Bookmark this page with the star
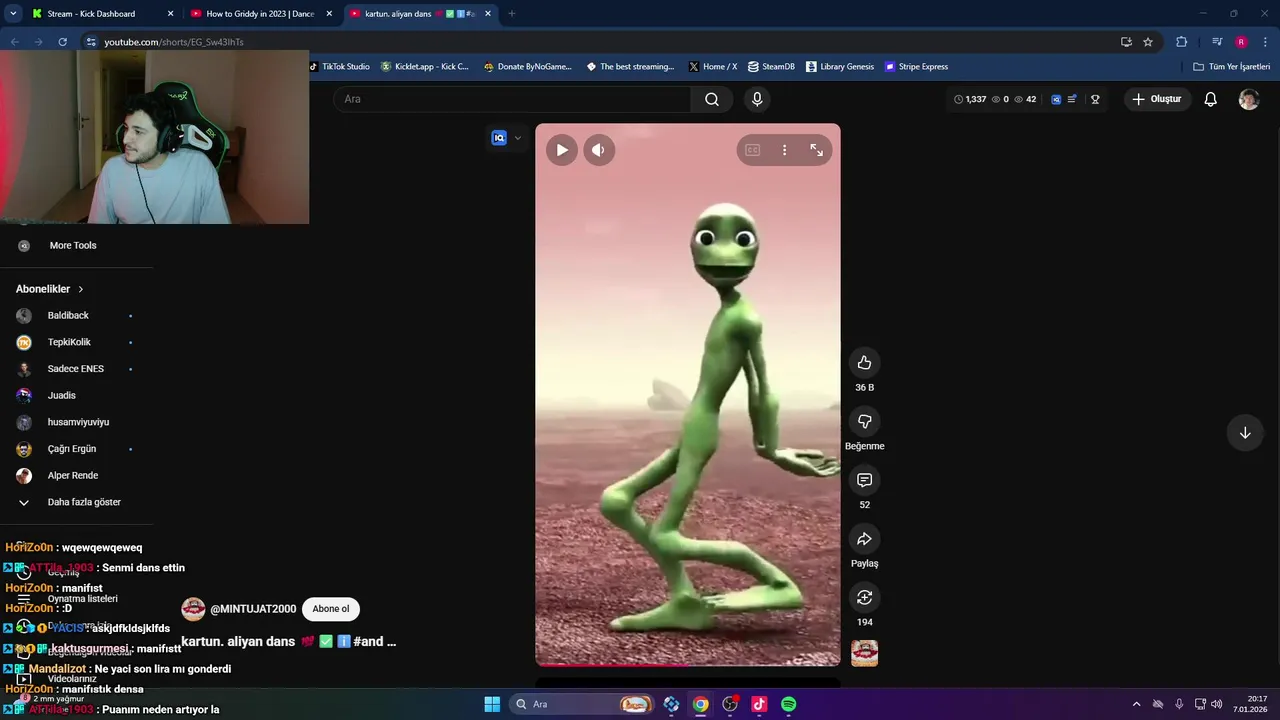 pos(1148,42)
